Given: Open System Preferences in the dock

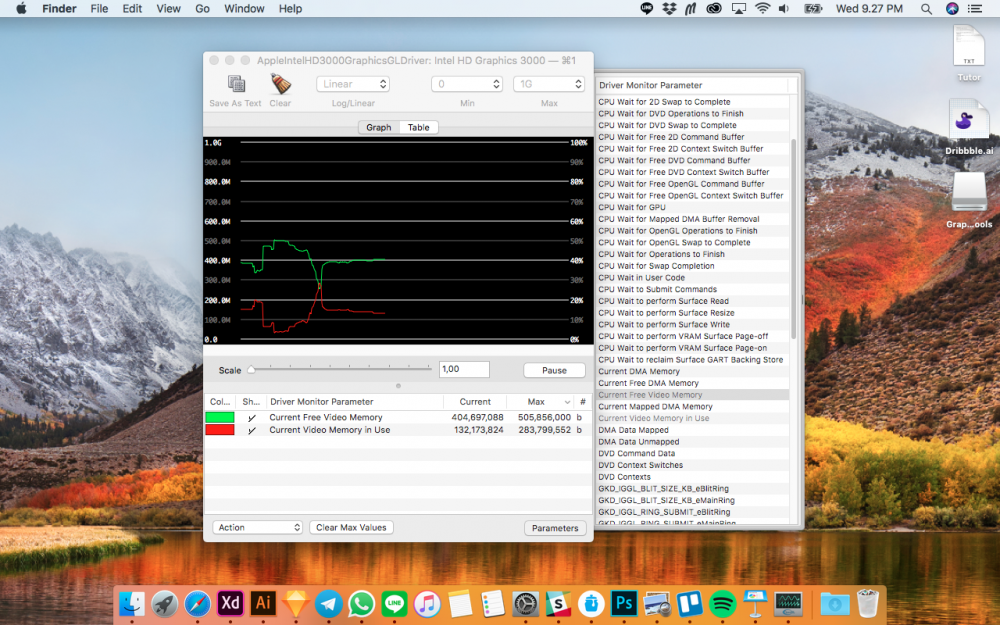Looking at the screenshot, I should pos(526,603).
